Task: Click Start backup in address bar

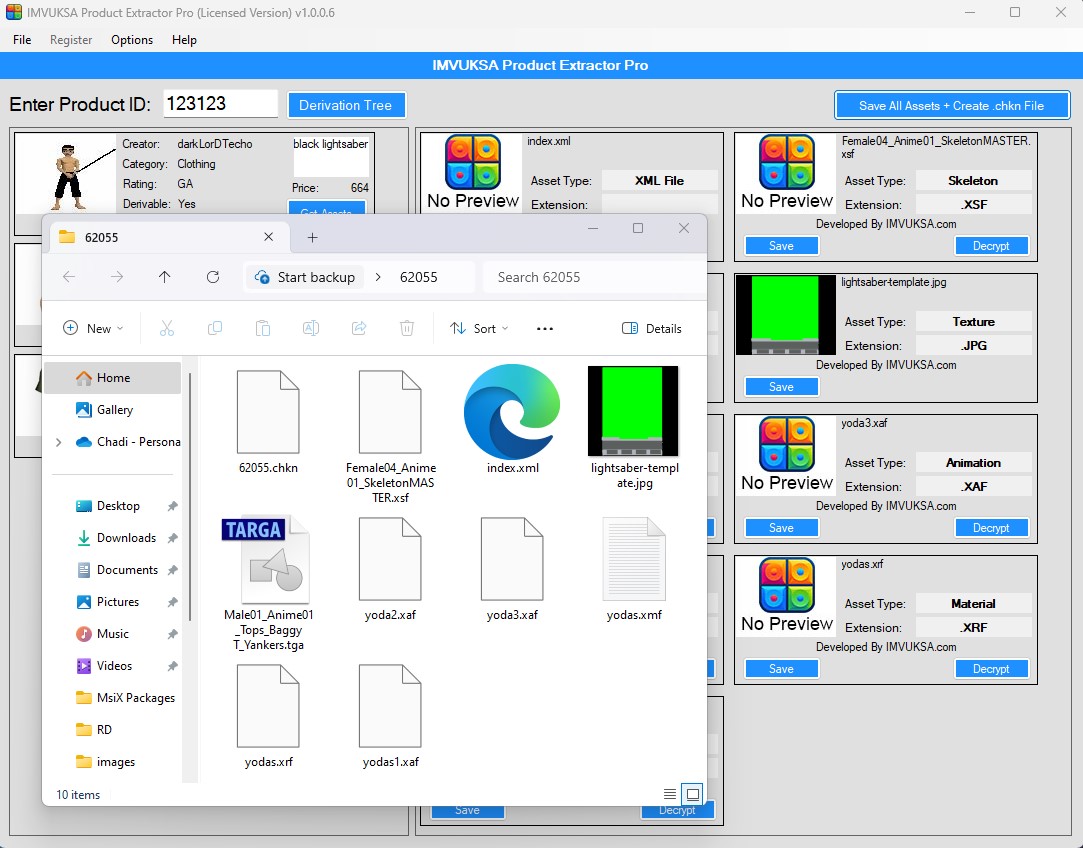Action: pos(305,277)
